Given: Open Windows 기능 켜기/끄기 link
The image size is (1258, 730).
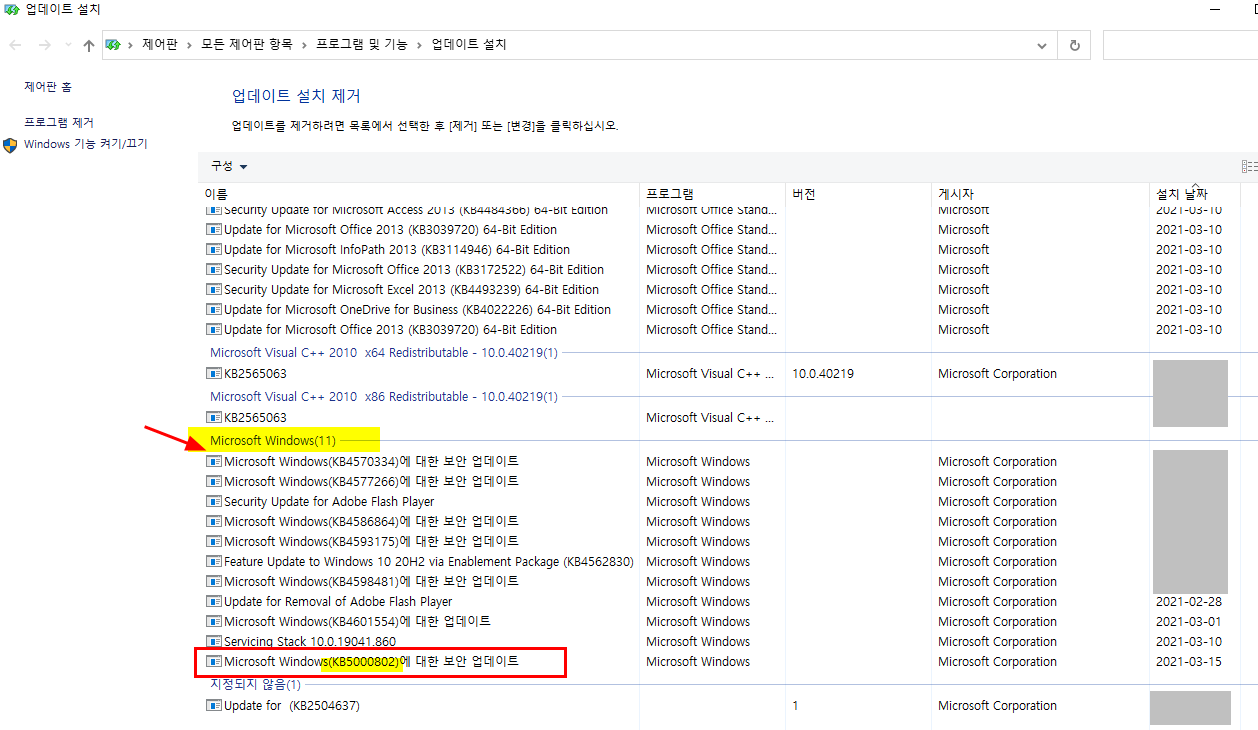Looking at the screenshot, I should coord(85,144).
